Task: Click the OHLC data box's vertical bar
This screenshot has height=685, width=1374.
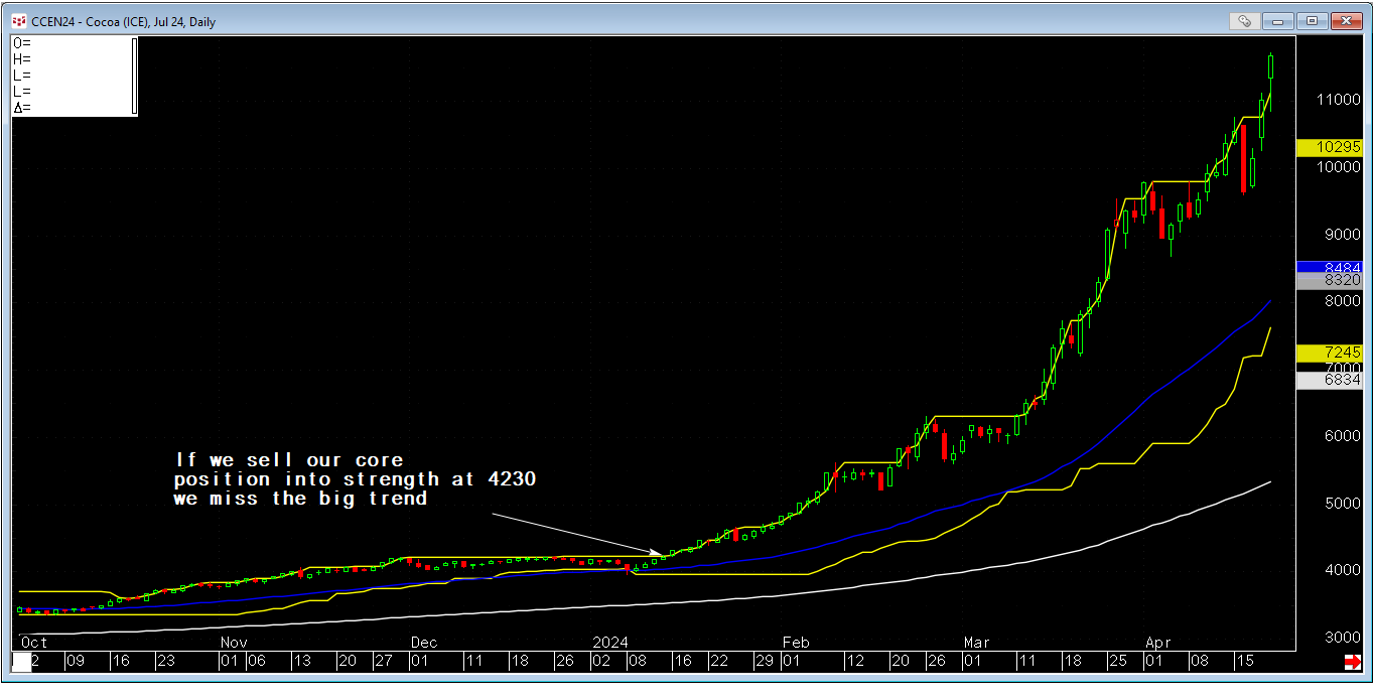Action: 134,76
